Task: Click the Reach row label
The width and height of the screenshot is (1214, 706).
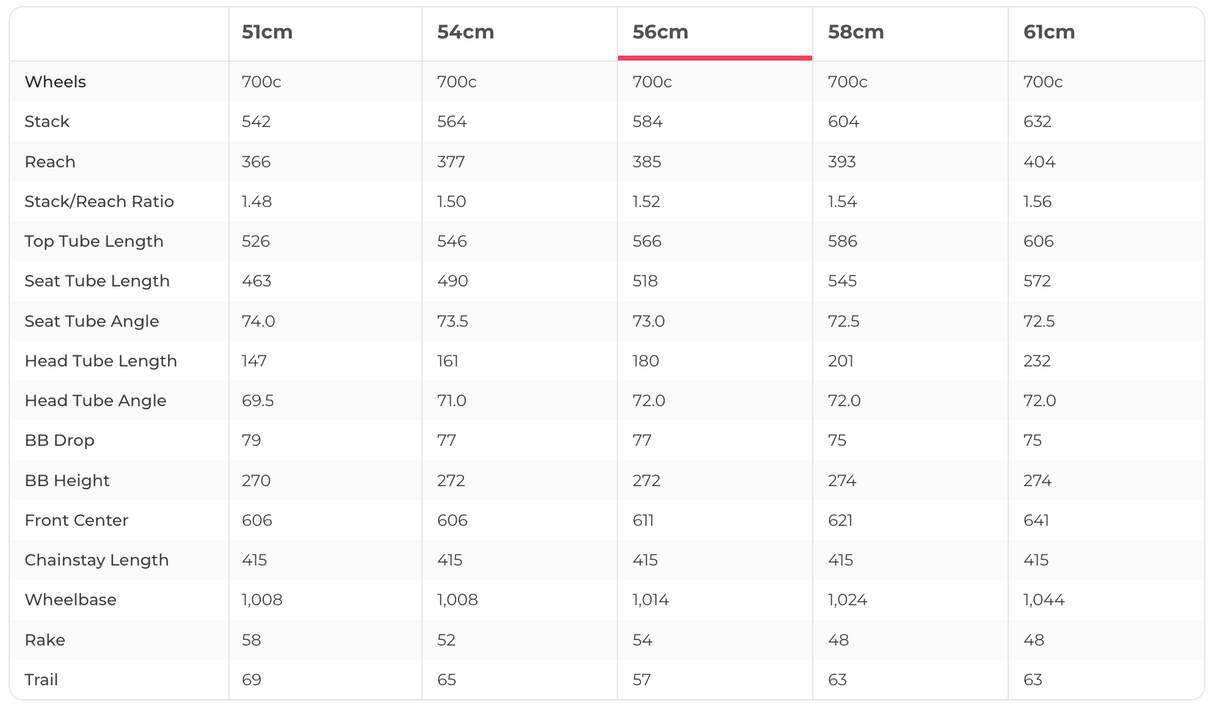Action: pos(50,162)
